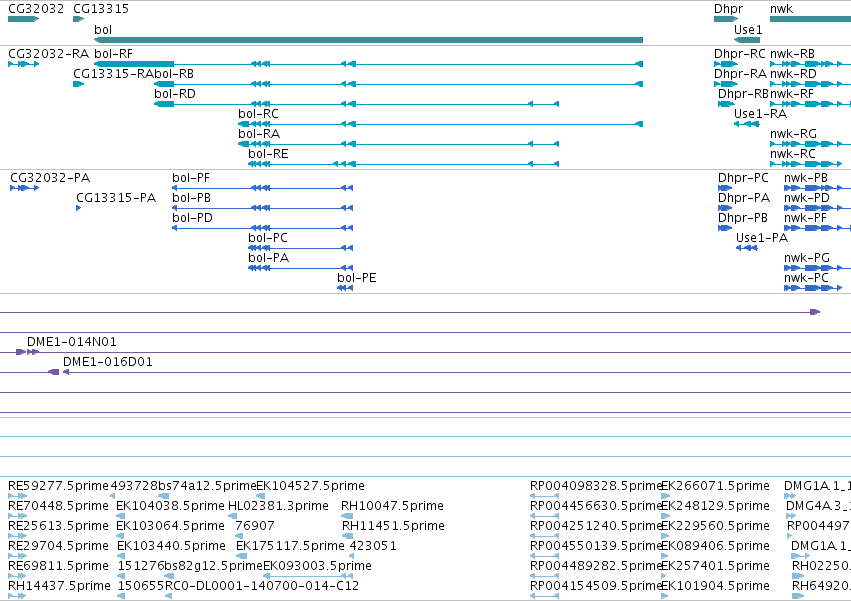851x601 pixels.
Task: Click the CG32032-RA transcript label
Action: [48, 53]
